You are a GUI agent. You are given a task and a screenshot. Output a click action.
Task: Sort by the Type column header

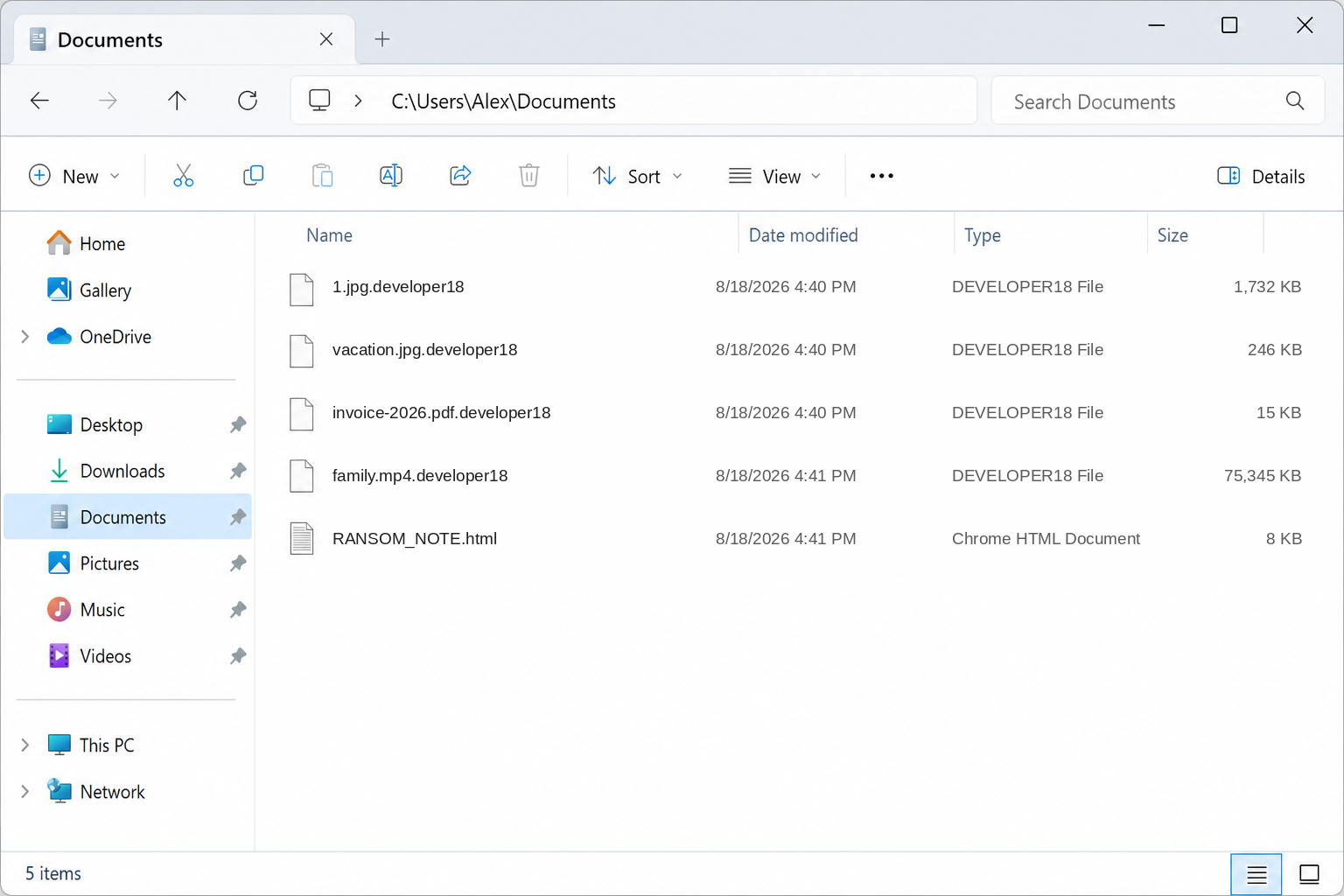click(982, 235)
